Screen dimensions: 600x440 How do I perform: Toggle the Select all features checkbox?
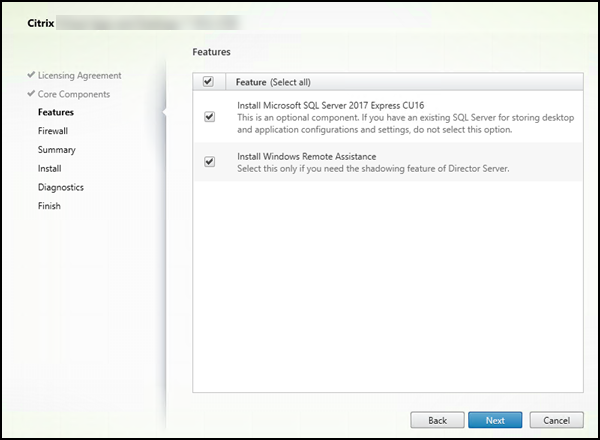tap(208, 82)
